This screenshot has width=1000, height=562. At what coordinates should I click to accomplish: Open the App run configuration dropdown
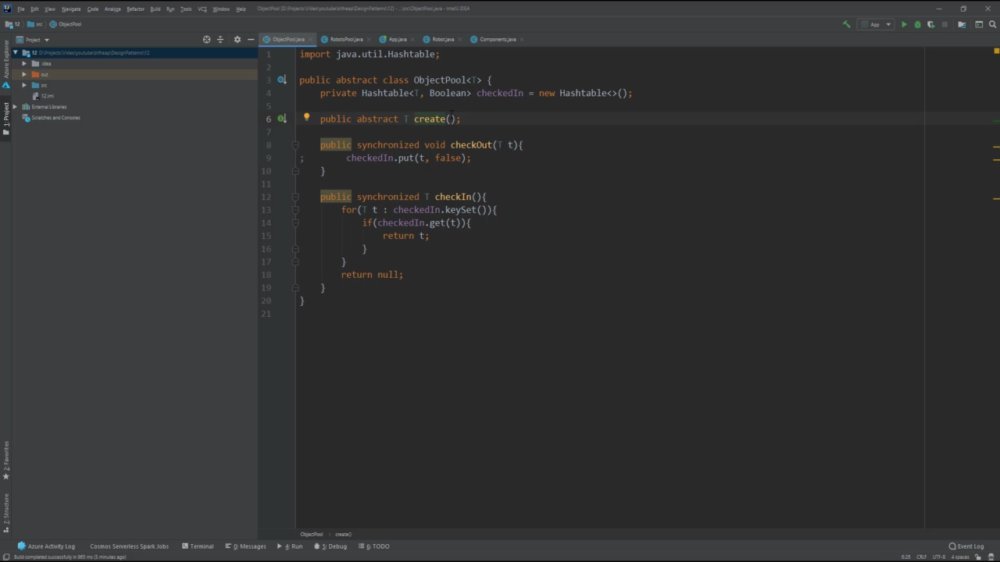pyautogui.click(x=876, y=24)
